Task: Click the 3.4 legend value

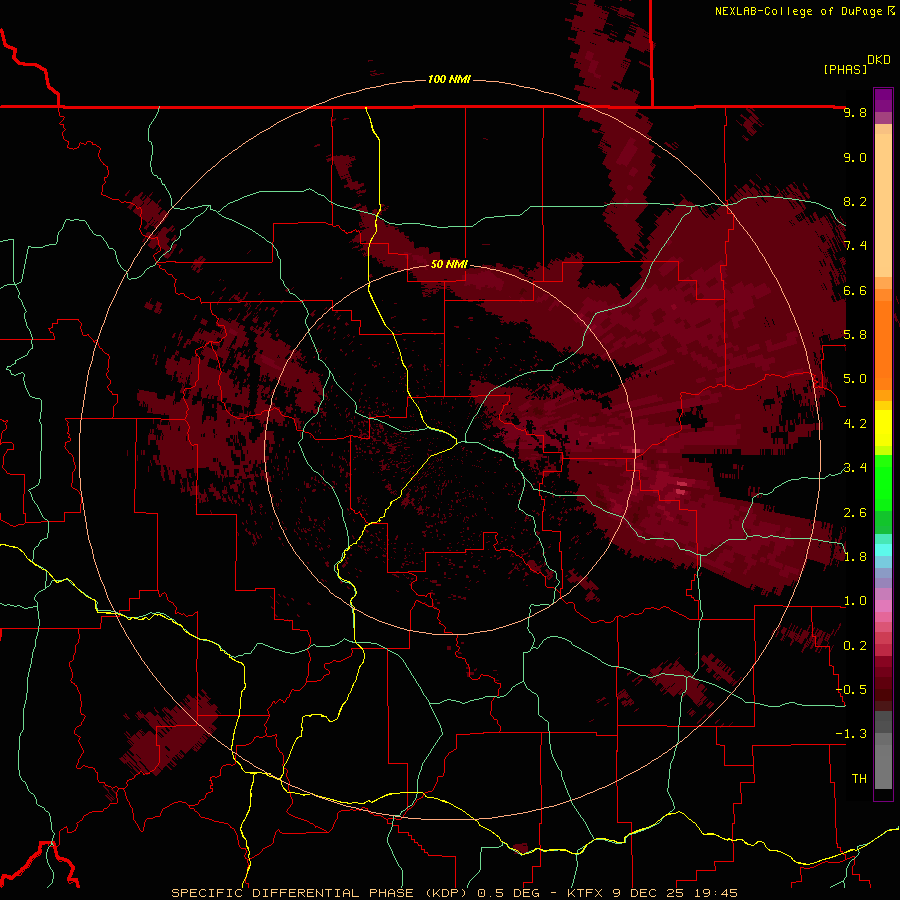Action: coord(855,468)
